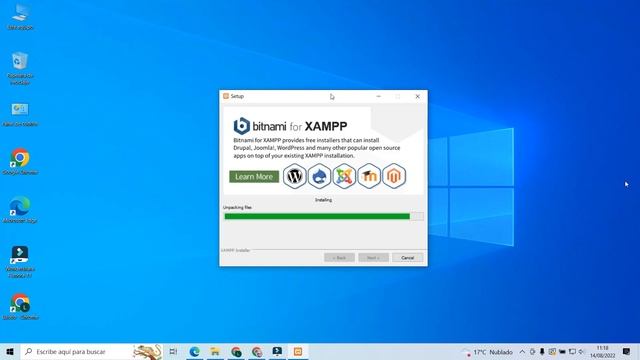
Task: Open the taskbar clock and date
Action: 602,352
